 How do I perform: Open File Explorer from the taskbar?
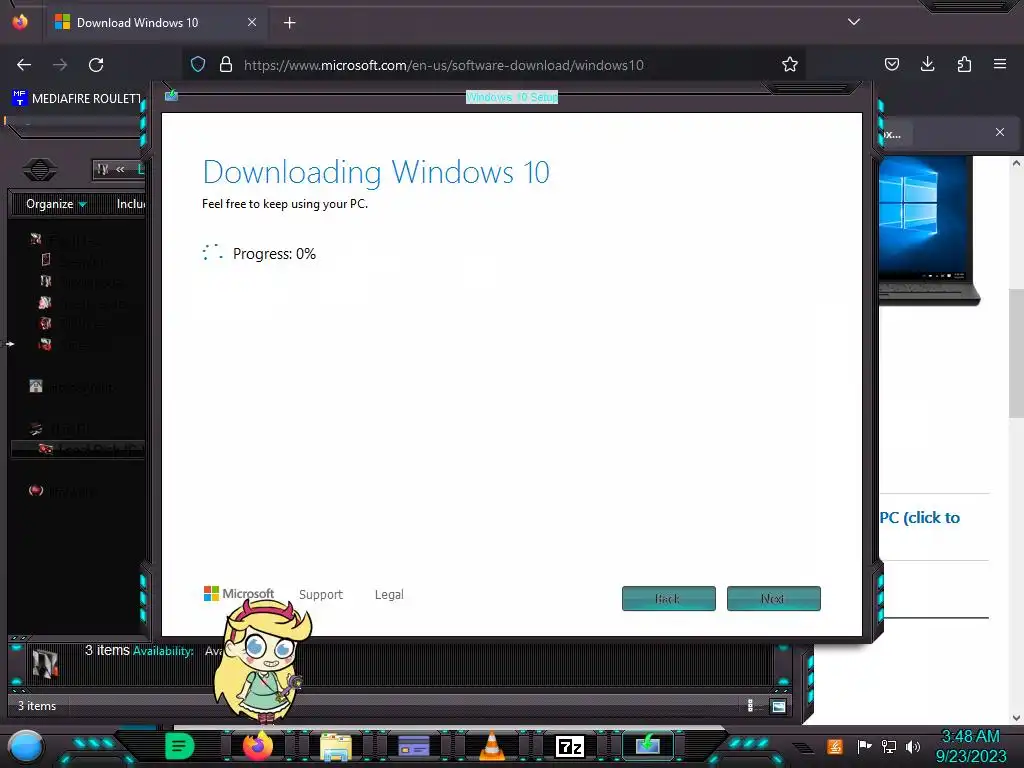tap(336, 746)
